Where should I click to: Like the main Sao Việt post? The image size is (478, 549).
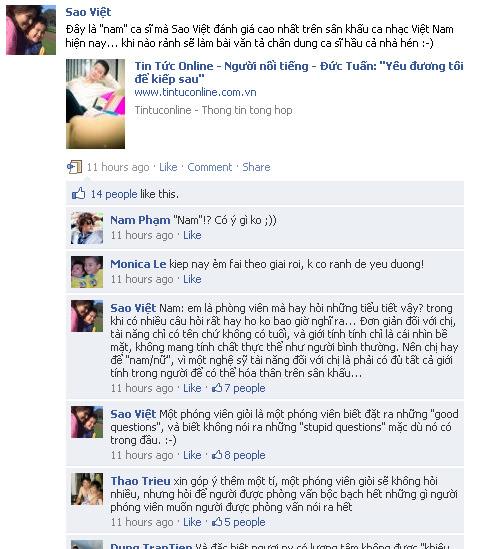pyautogui.click(x=168, y=167)
